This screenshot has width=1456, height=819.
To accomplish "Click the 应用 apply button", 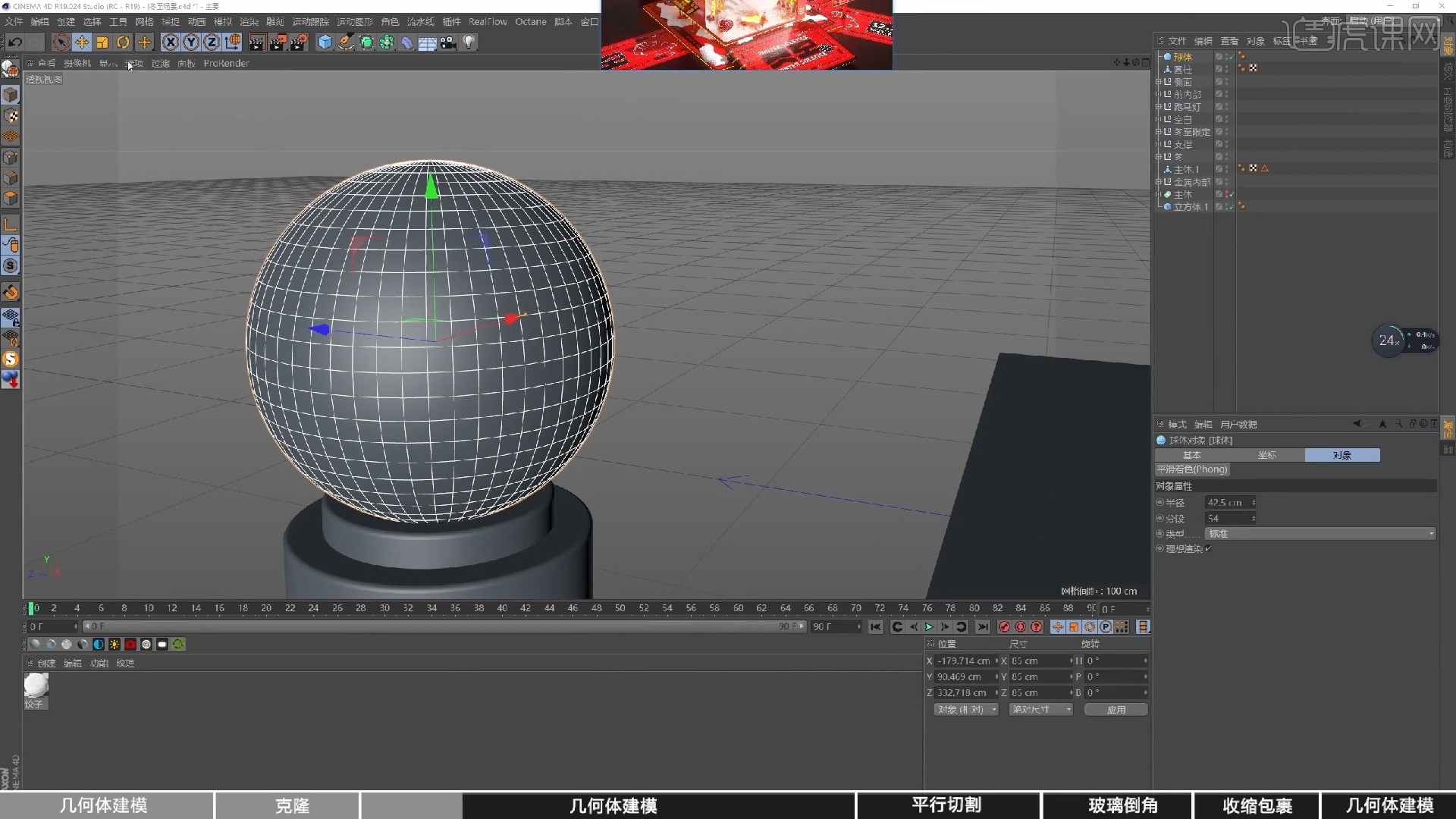I will 1116,710.
